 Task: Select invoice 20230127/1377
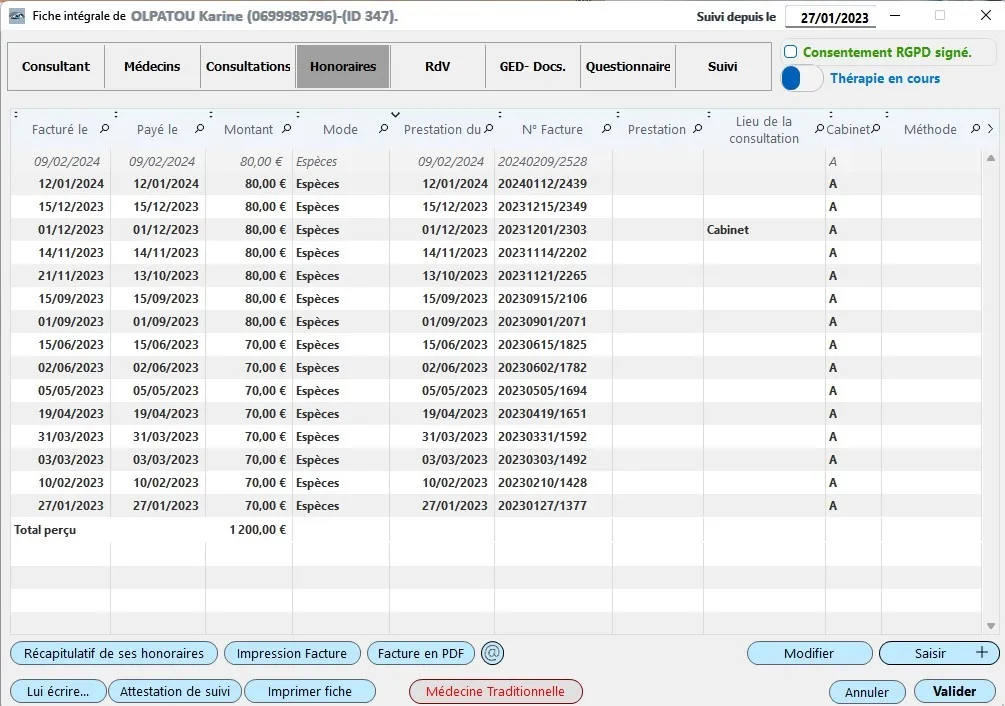(x=542, y=507)
